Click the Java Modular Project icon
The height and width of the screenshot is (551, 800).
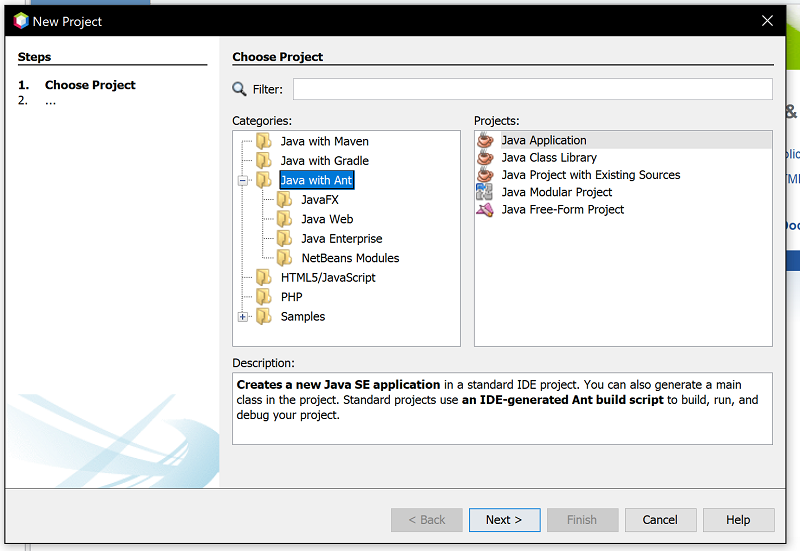485,192
